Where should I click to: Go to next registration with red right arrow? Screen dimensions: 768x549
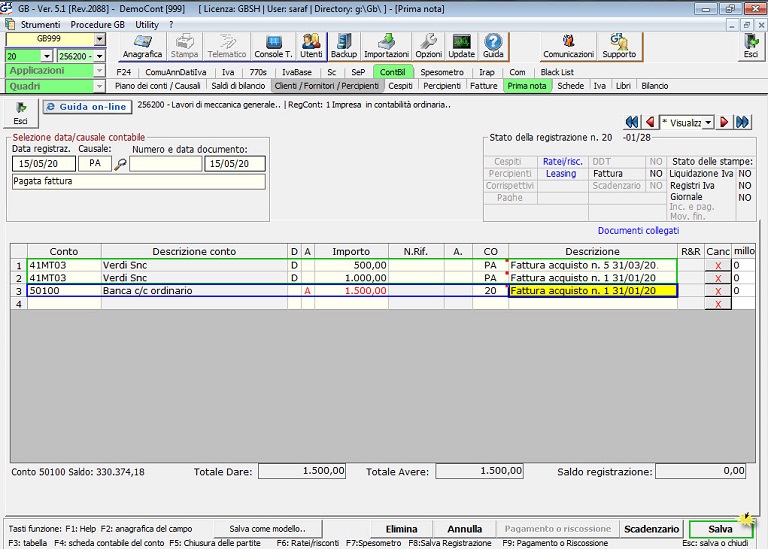pyautogui.click(x=725, y=122)
